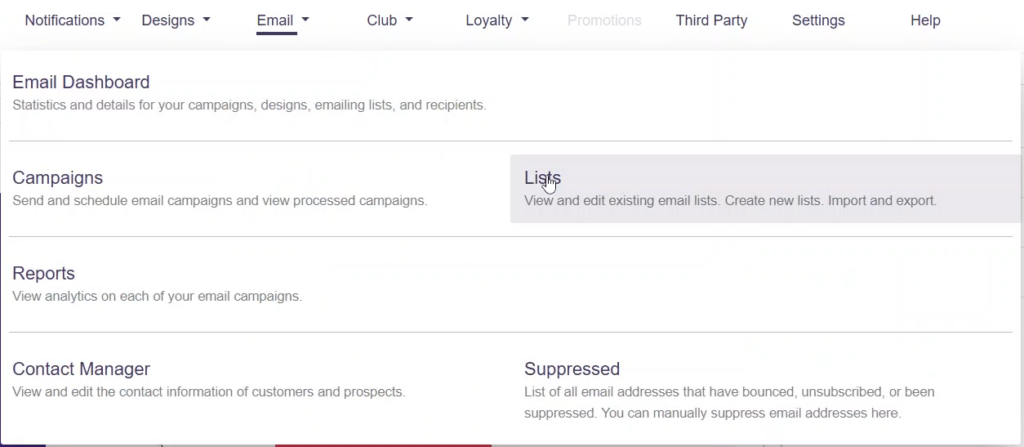
Task: Open the Help page
Action: pos(925,20)
